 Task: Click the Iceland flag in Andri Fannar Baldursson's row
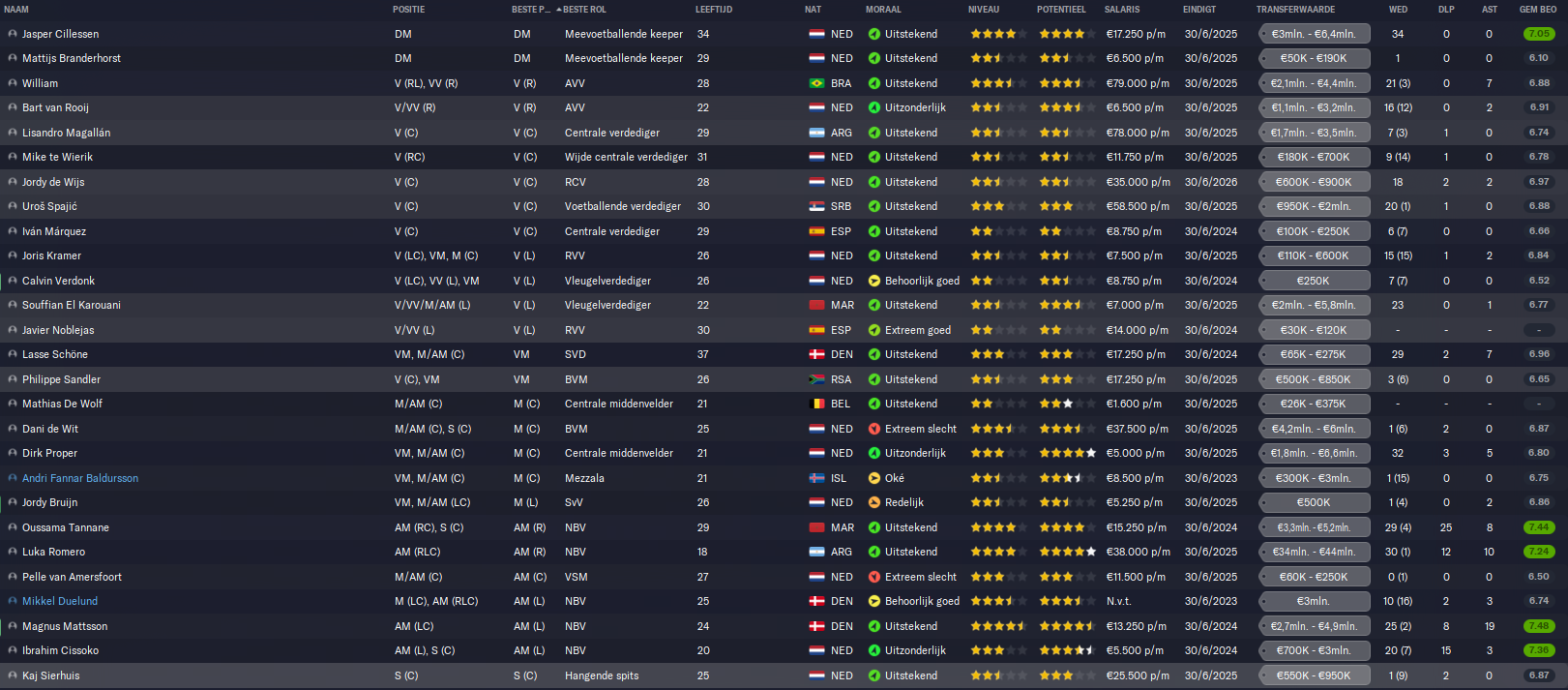coord(816,478)
